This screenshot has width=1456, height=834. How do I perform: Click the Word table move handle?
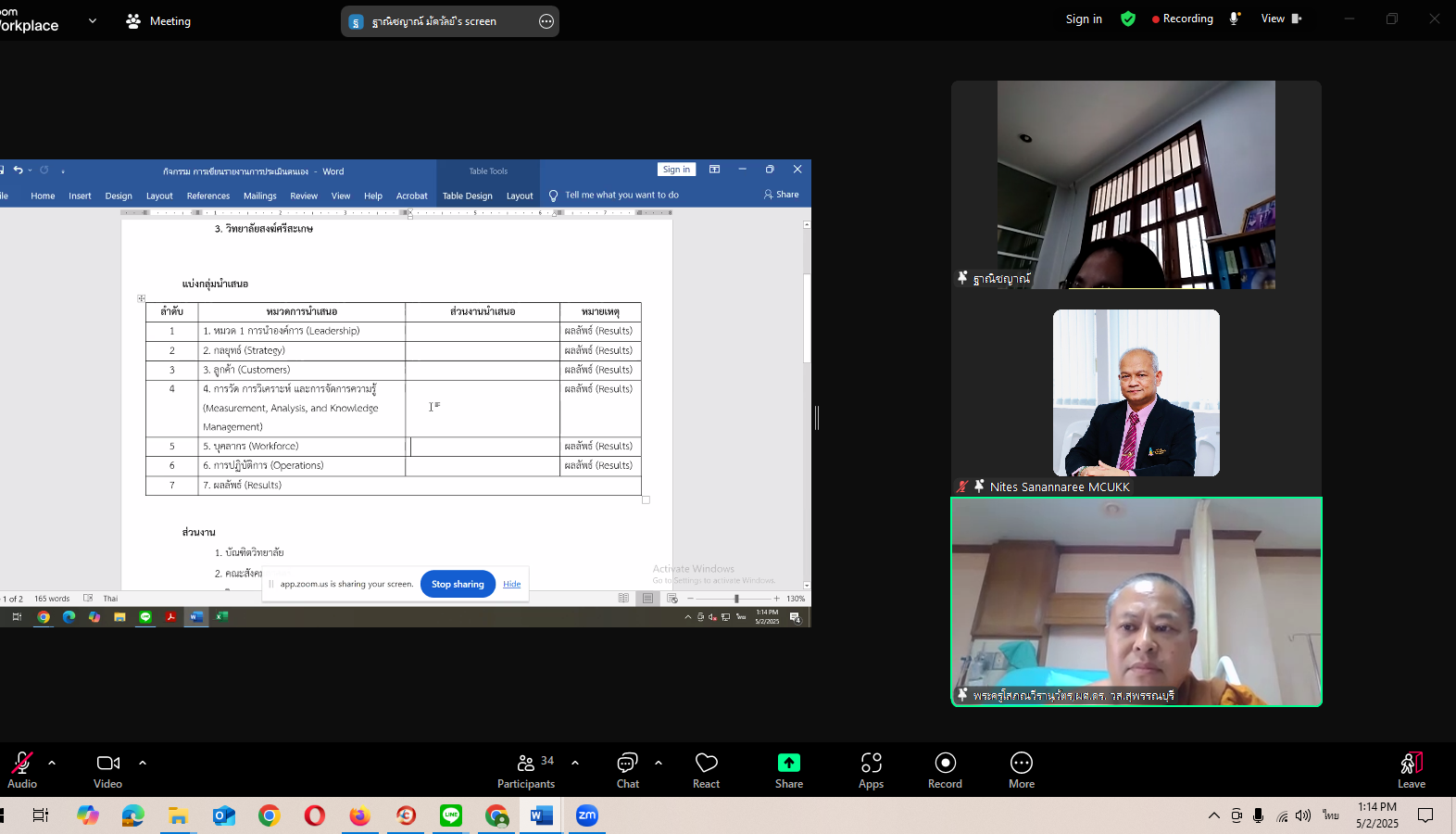click(x=142, y=298)
